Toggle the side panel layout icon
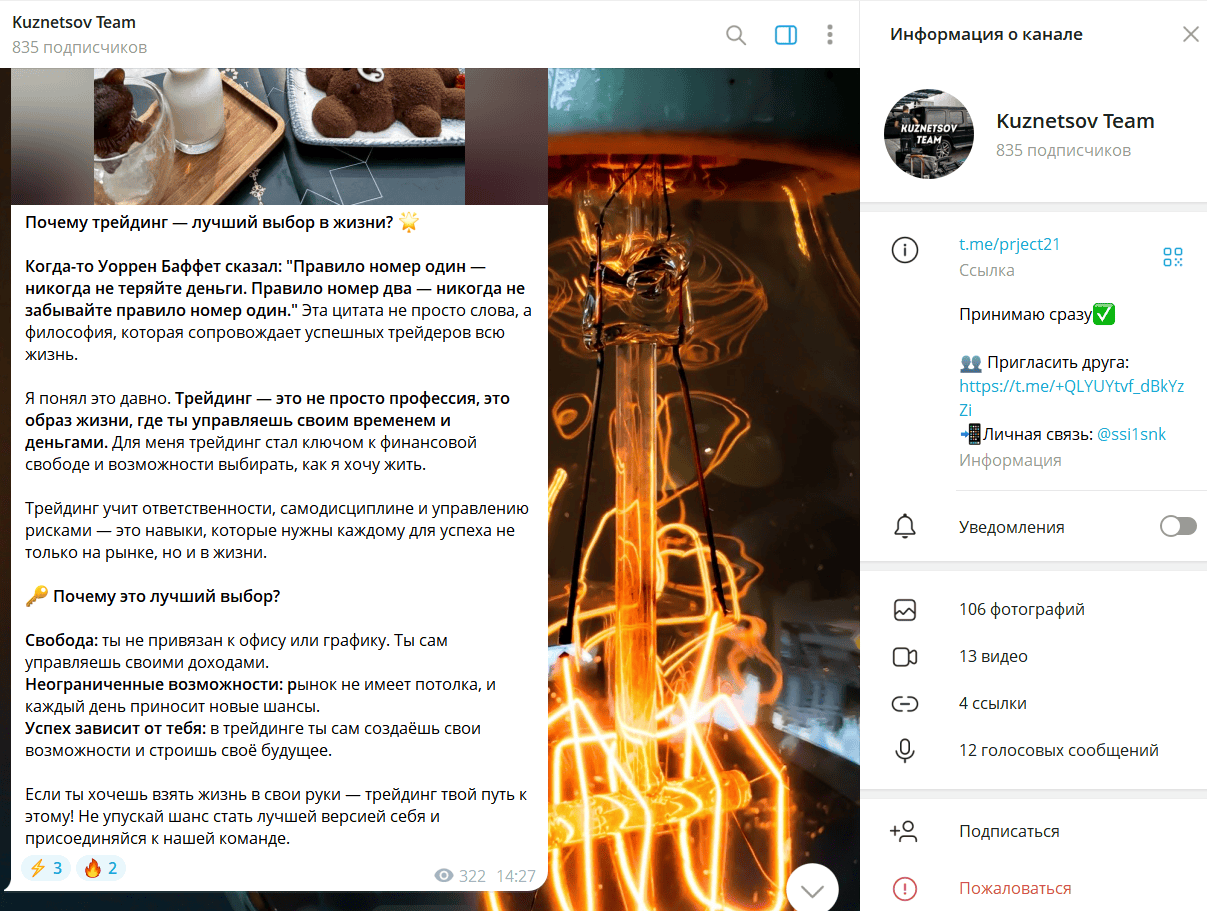The height and width of the screenshot is (911, 1207). (786, 35)
